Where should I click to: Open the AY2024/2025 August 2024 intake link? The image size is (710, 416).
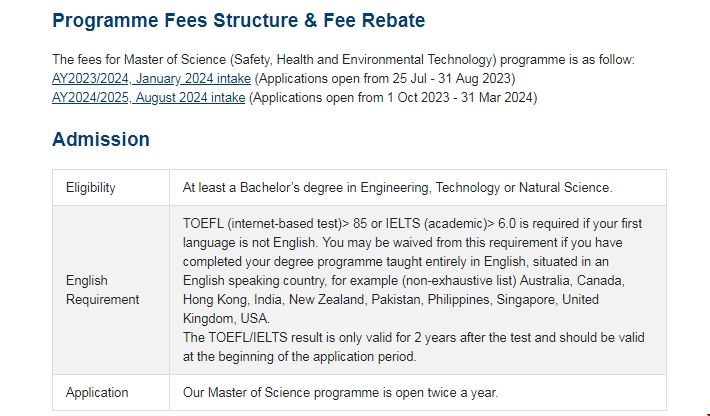tap(148, 97)
